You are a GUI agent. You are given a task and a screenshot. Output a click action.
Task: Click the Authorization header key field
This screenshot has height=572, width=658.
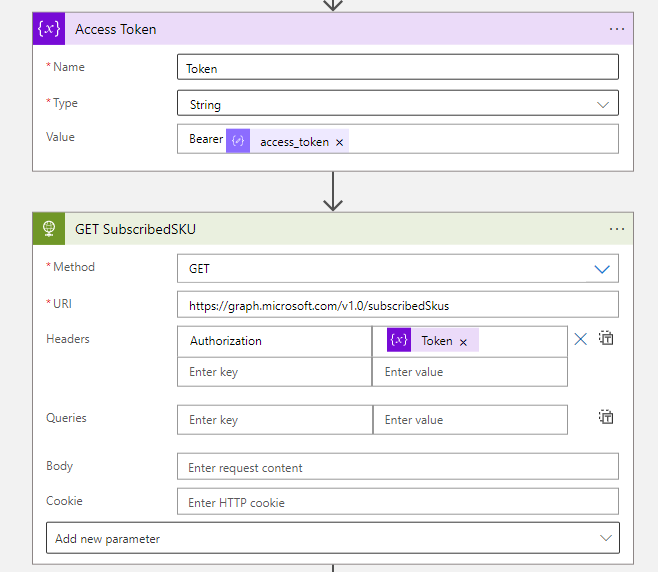[x=274, y=342]
